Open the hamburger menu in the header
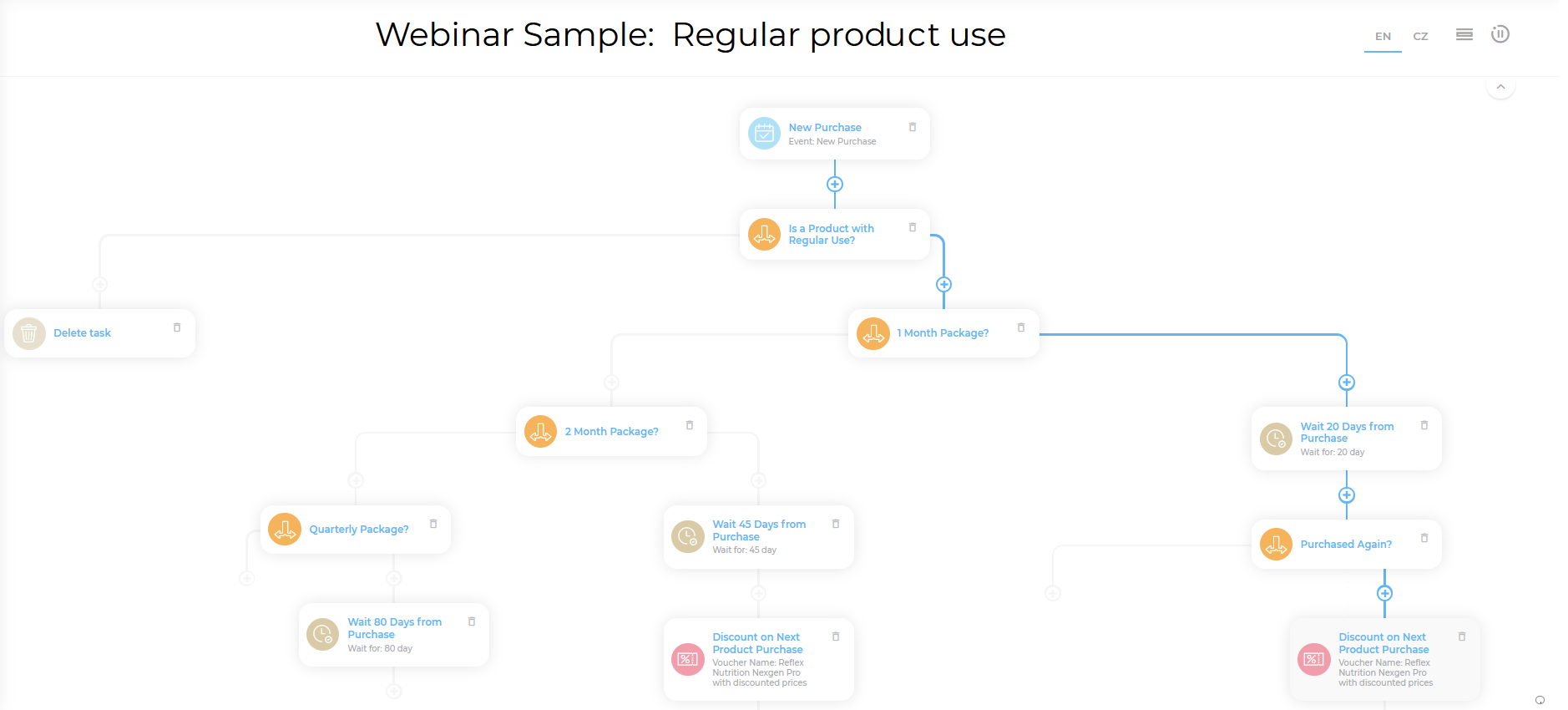This screenshot has width=1568, height=710. [x=1464, y=34]
